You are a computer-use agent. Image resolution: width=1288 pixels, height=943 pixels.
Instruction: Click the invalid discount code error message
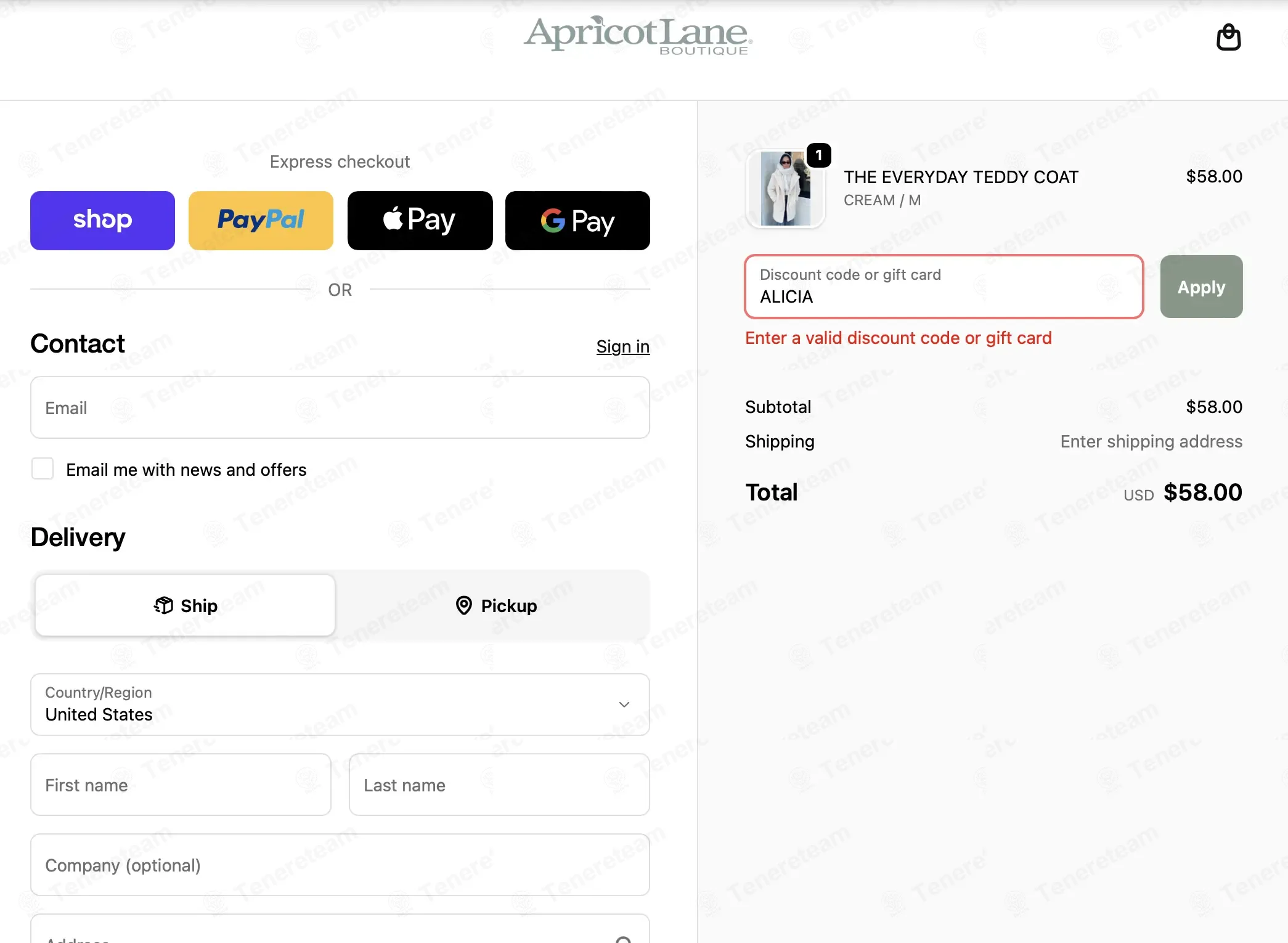(898, 338)
